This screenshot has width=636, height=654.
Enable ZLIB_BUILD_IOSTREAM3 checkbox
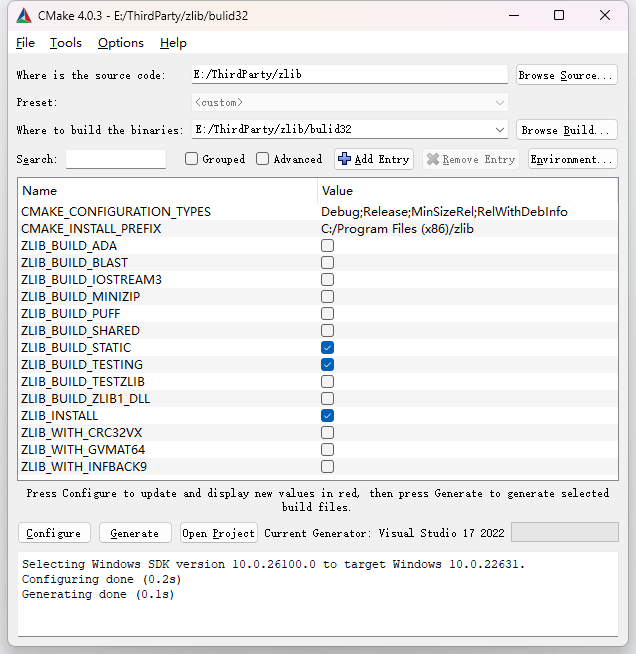[327, 280]
